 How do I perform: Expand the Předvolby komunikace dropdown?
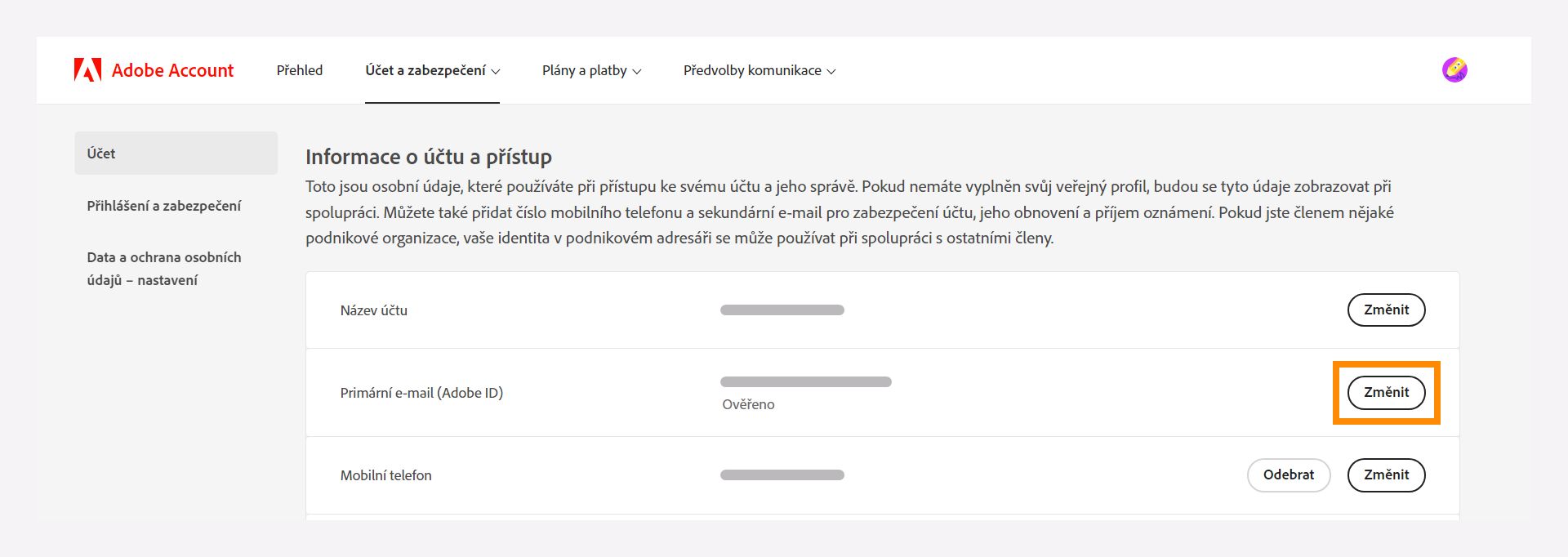(x=759, y=71)
